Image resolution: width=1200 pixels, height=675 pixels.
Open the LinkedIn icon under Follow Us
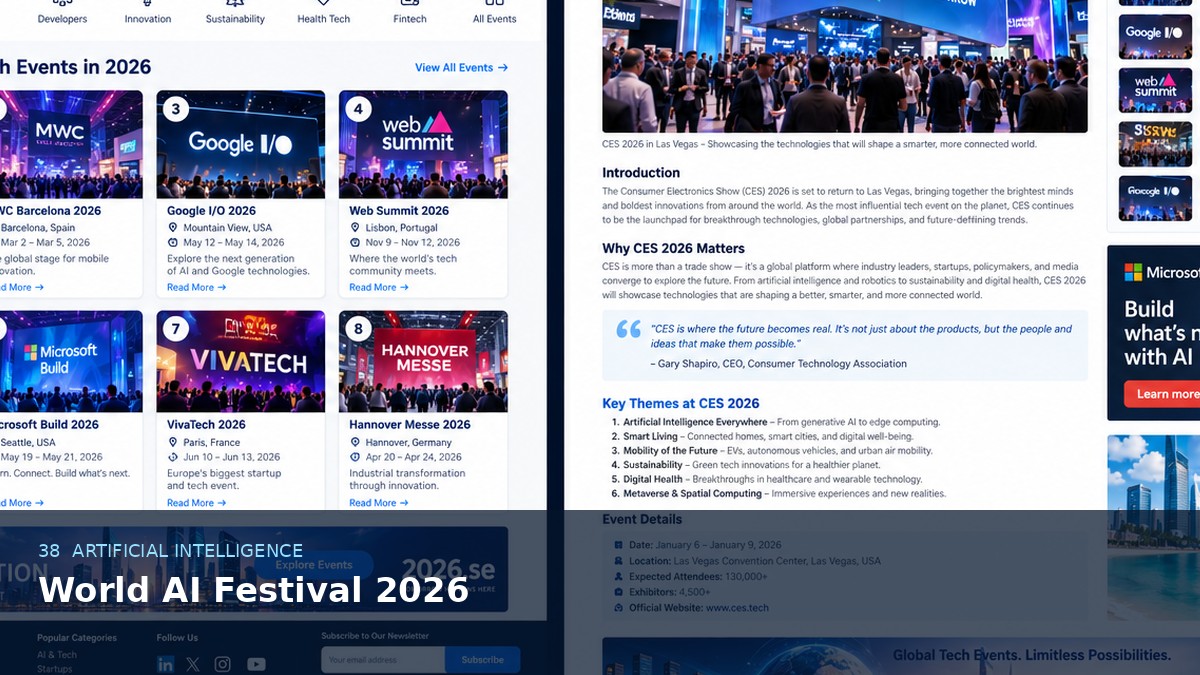click(166, 664)
